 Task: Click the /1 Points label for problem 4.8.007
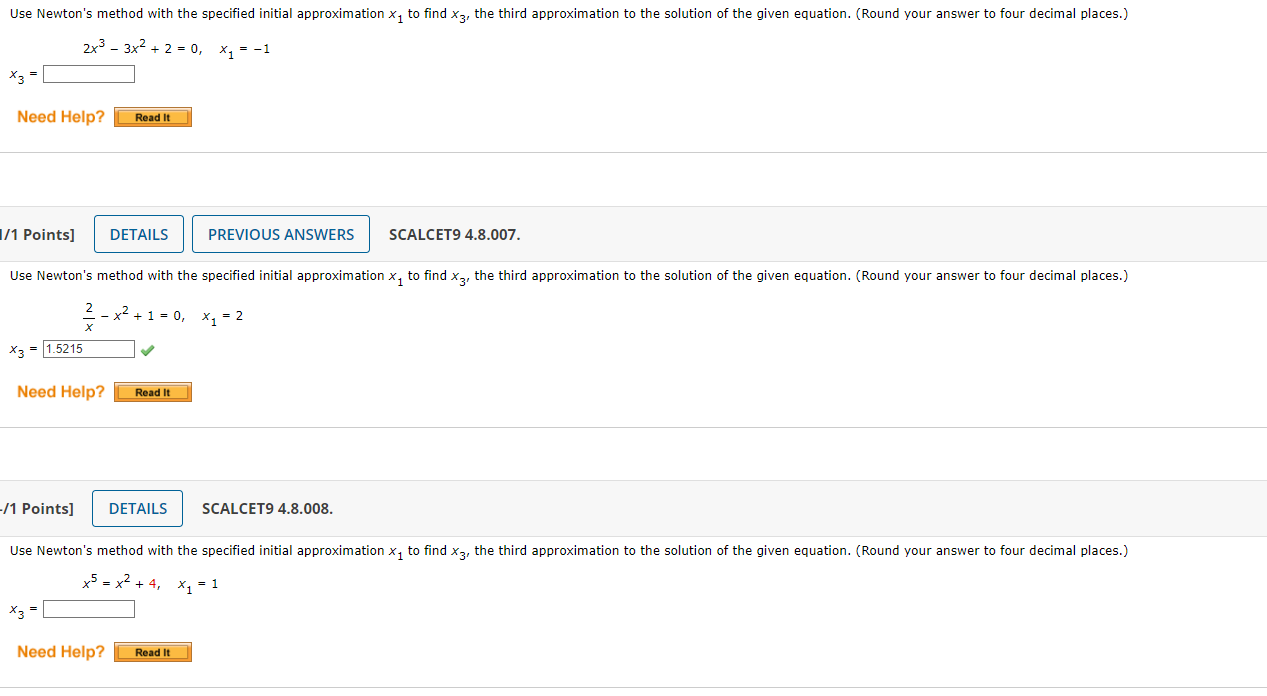[40, 233]
